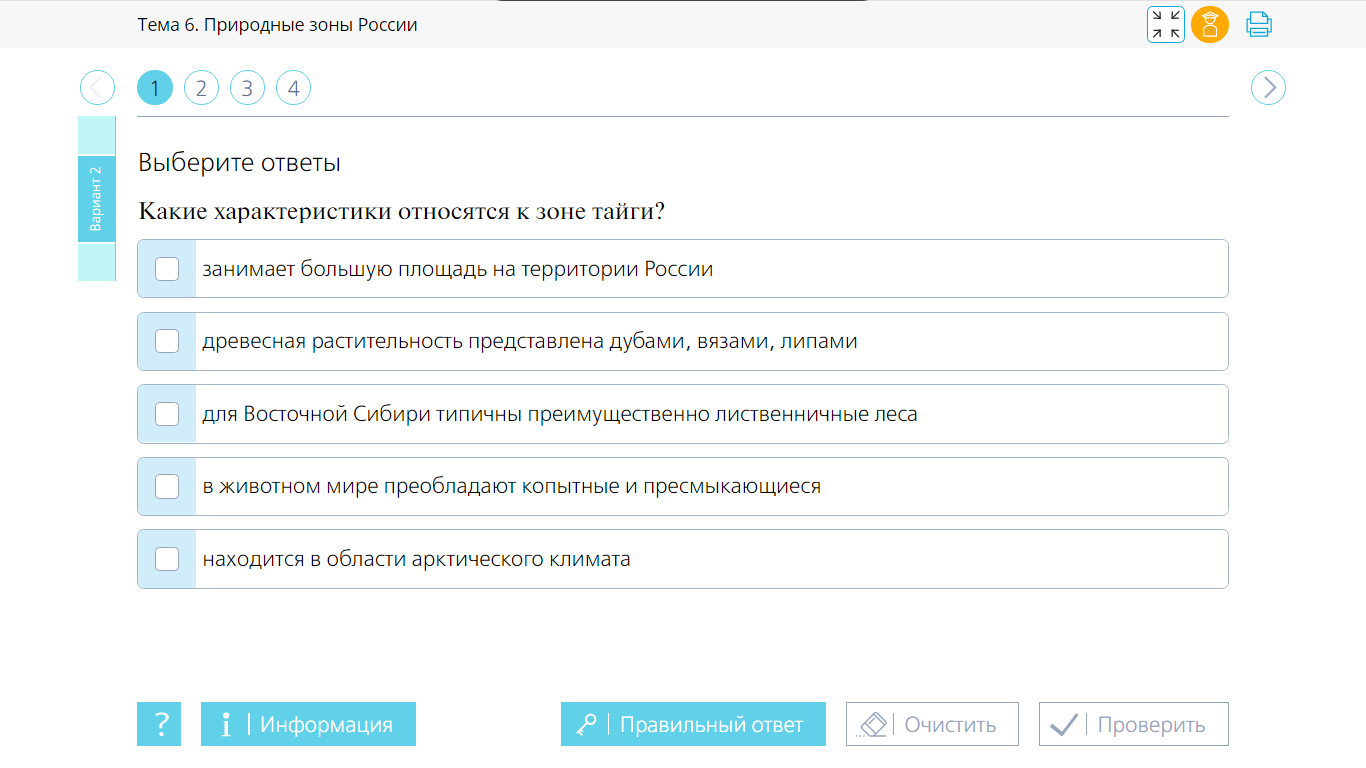Click the title 'Тема 6. Природные зоны России'

pyautogui.click(x=278, y=25)
